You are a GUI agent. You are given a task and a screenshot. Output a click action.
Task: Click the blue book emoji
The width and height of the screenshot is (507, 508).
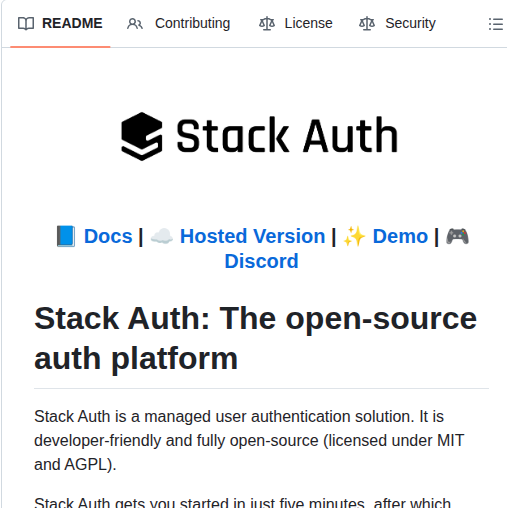(x=66, y=236)
